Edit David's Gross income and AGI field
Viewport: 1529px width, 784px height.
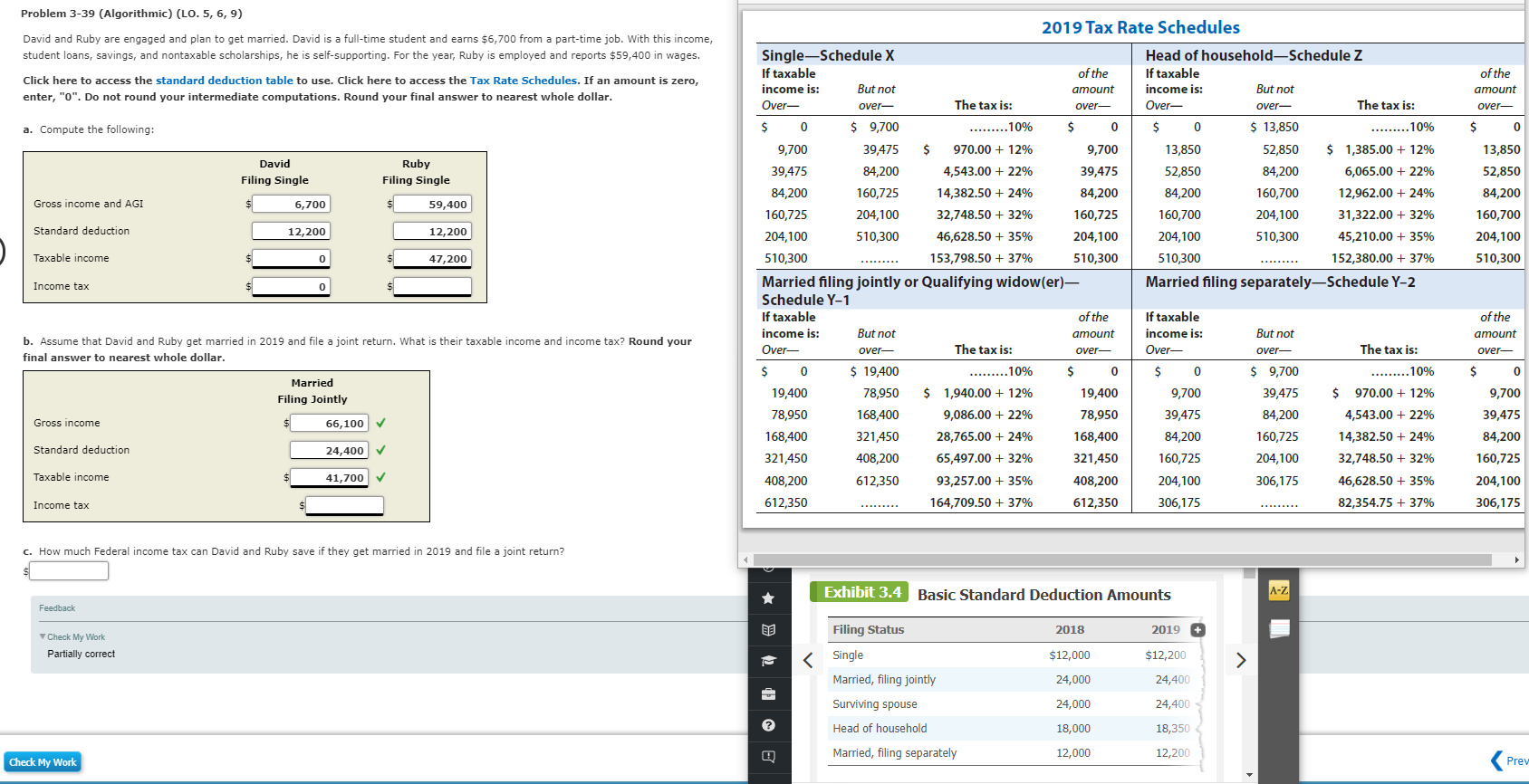[291, 205]
